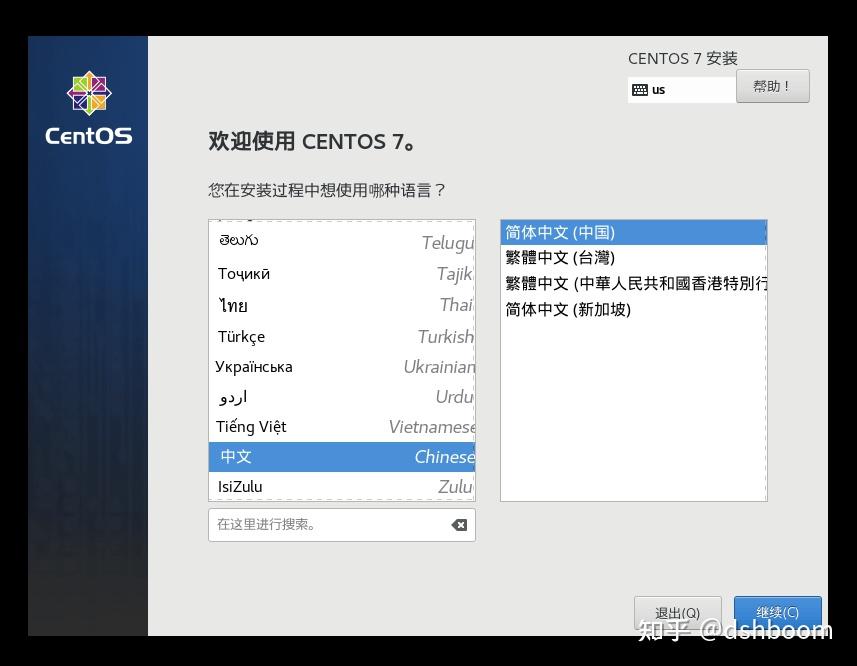Open the 帮助 help button
This screenshot has height=666, width=857.
pos(772,86)
